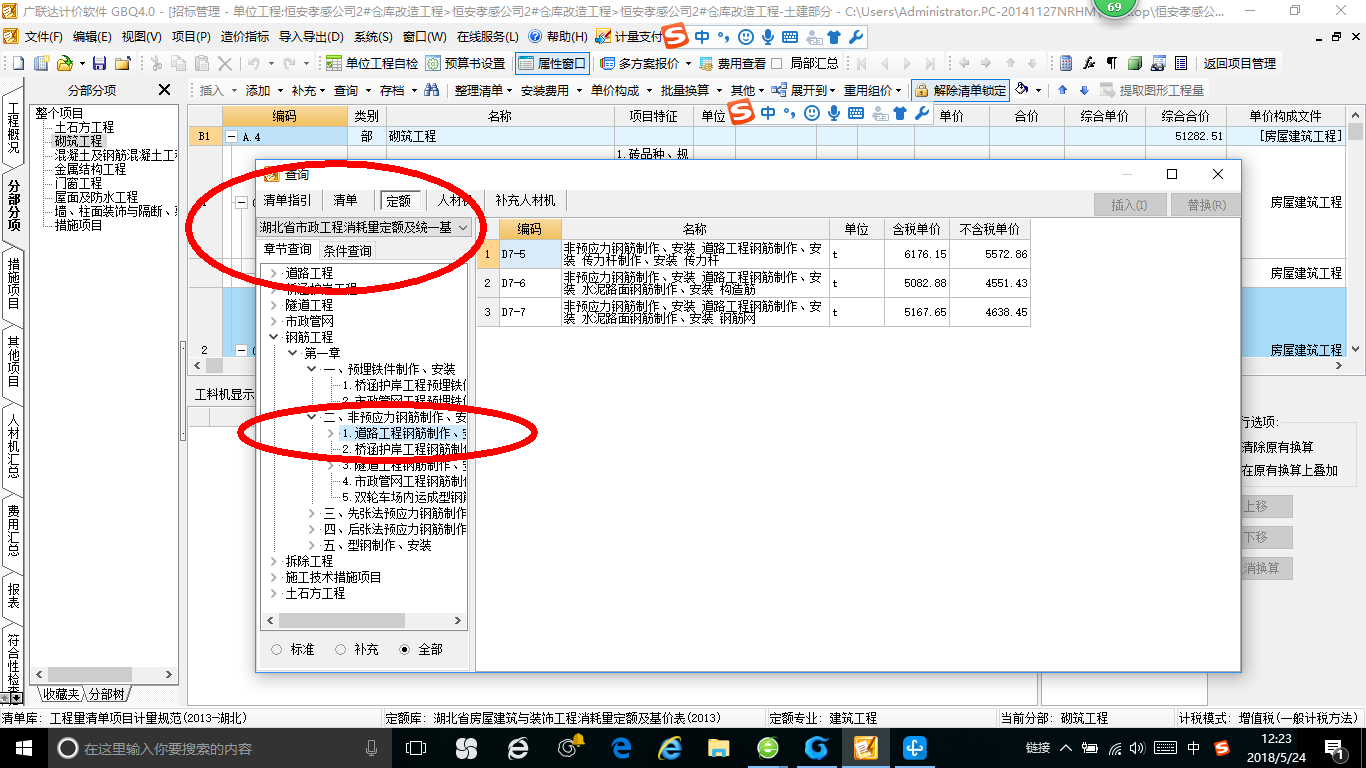Select 4.市政管网工程钢筋制作 tree item
The width and height of the screenshot is (1366, 768).
(404, 481)
